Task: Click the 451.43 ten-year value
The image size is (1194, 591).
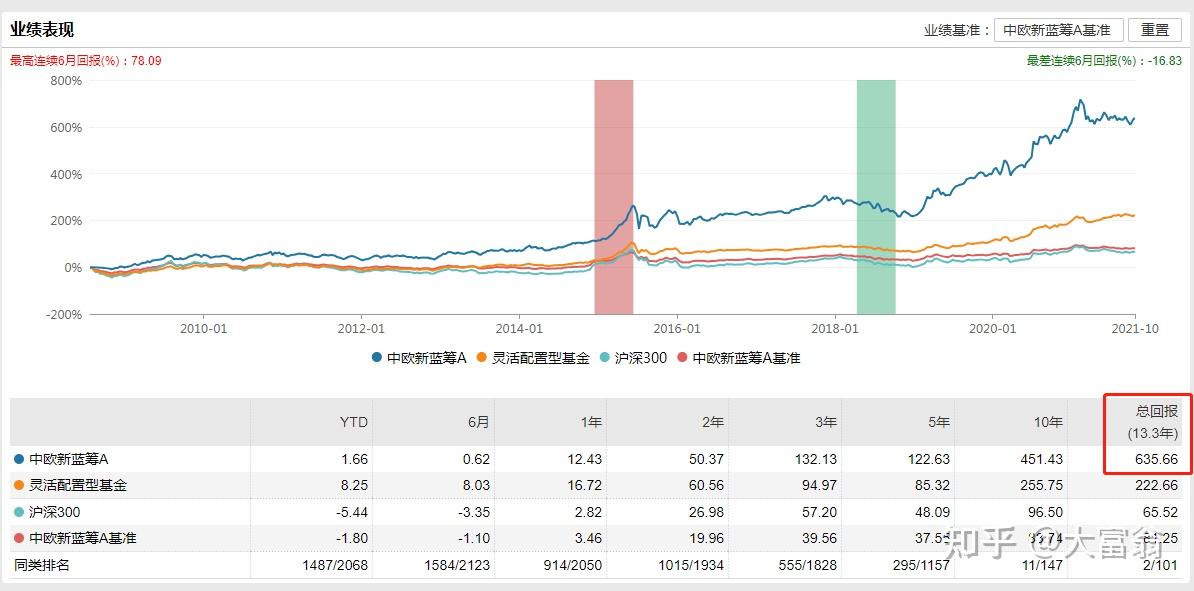Action: (x=1040, y=459)
